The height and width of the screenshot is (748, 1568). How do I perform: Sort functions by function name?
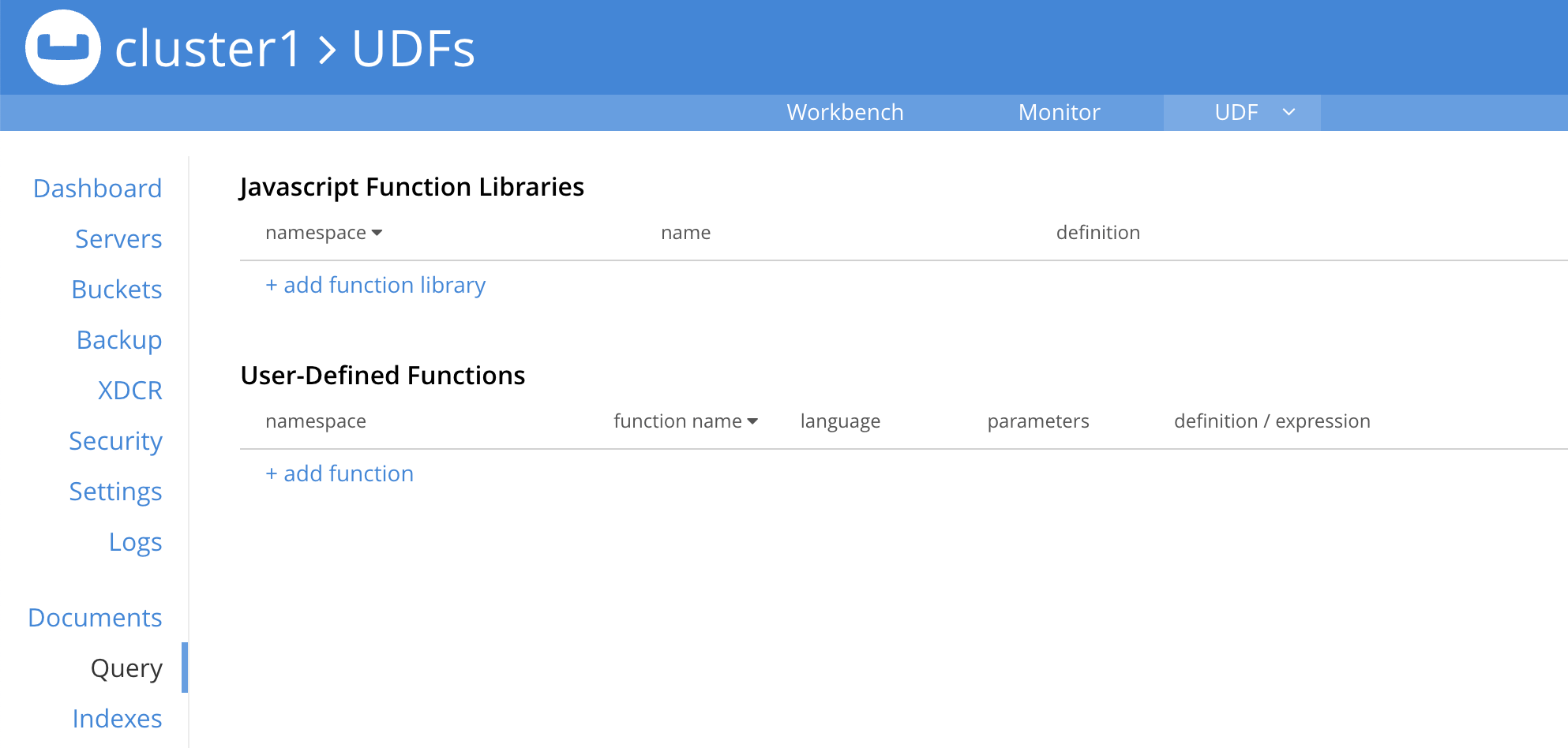(x=685, y=421)
